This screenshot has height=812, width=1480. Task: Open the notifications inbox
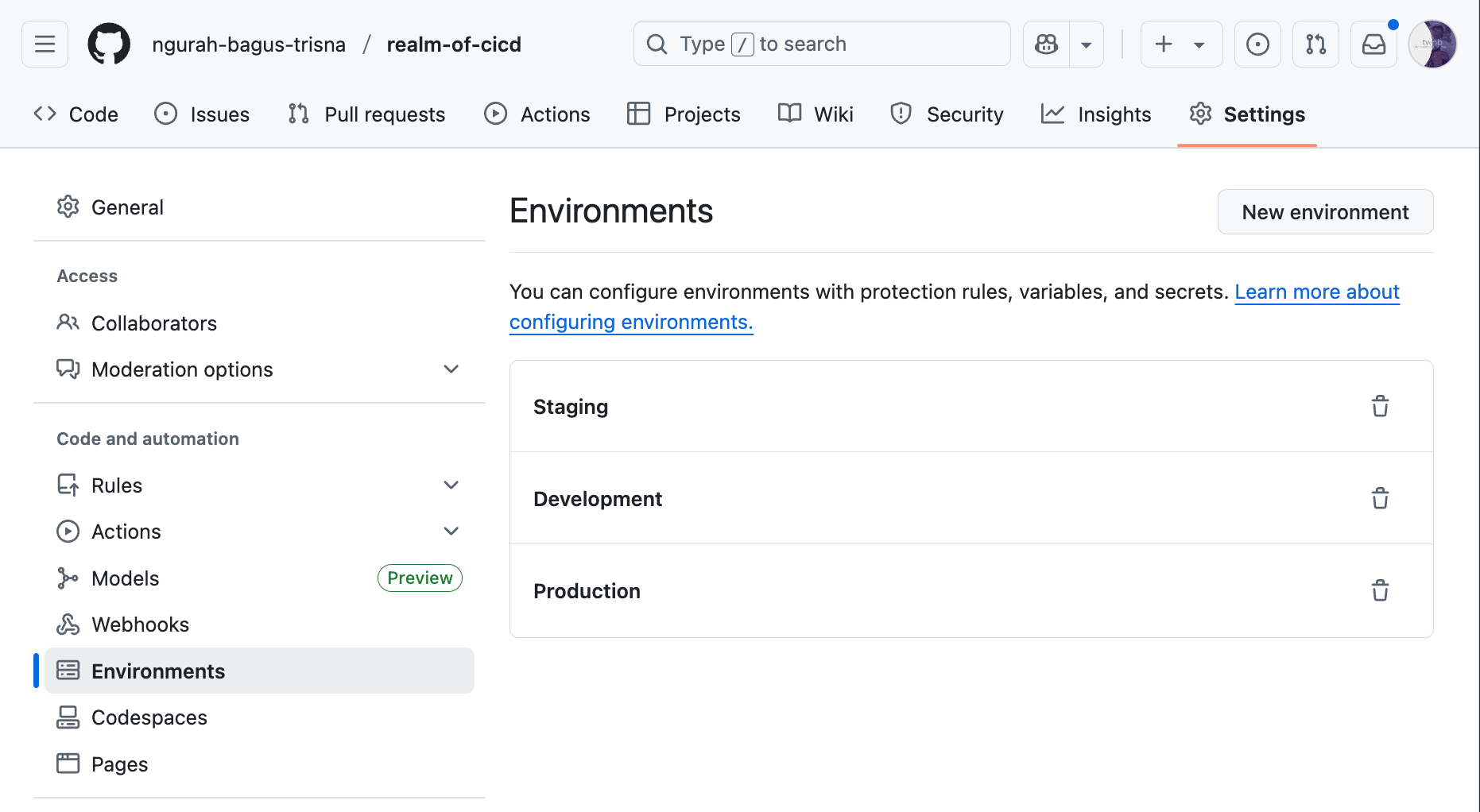(1373, 44)
